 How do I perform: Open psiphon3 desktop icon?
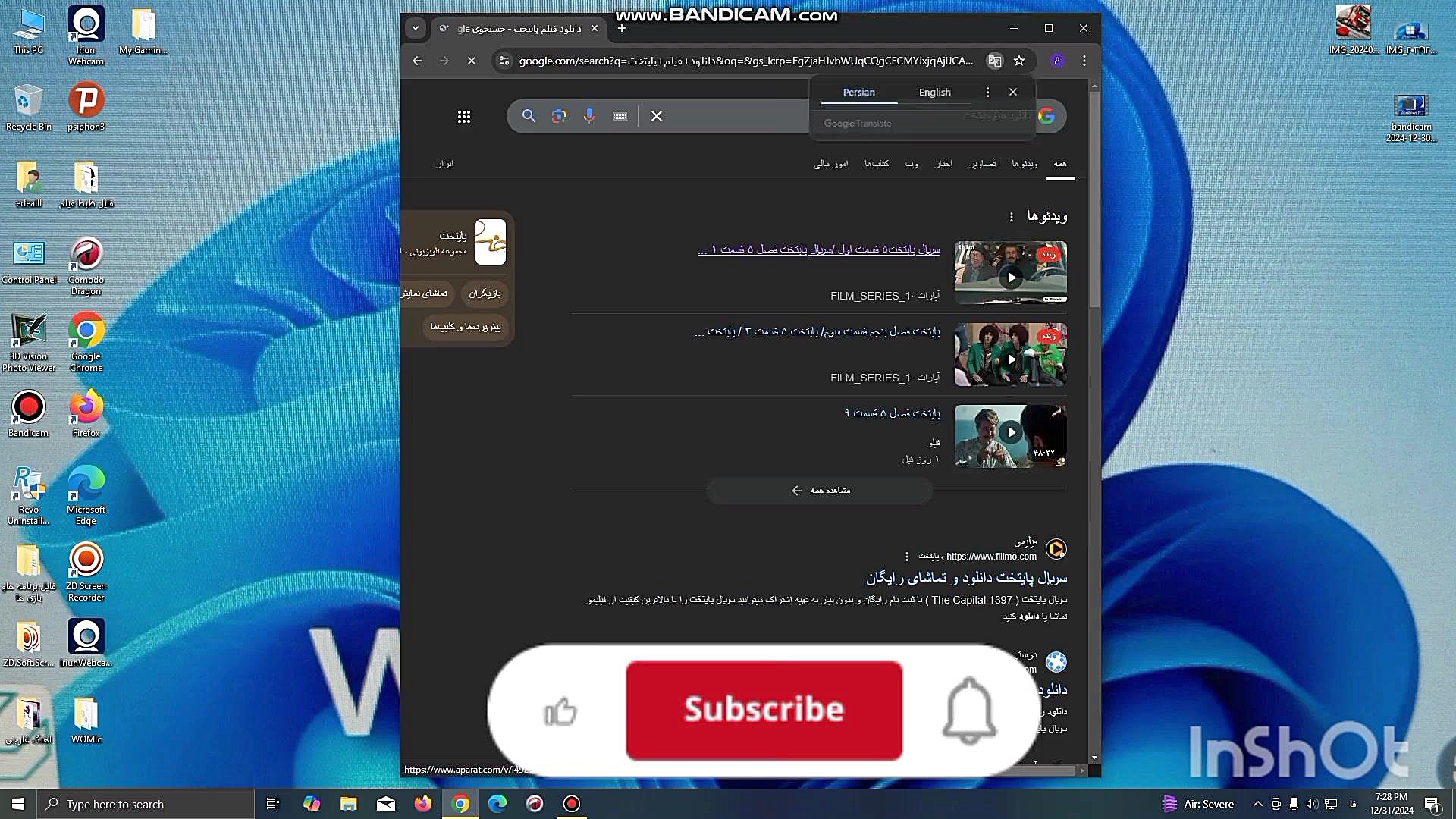86,106
